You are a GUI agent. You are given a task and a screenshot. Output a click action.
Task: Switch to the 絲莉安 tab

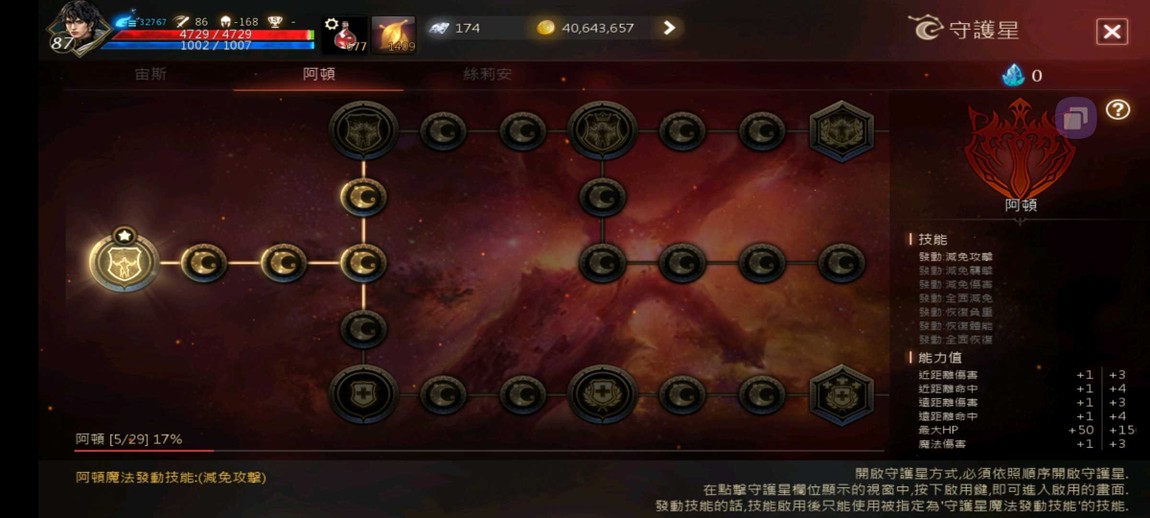[487, 74]
